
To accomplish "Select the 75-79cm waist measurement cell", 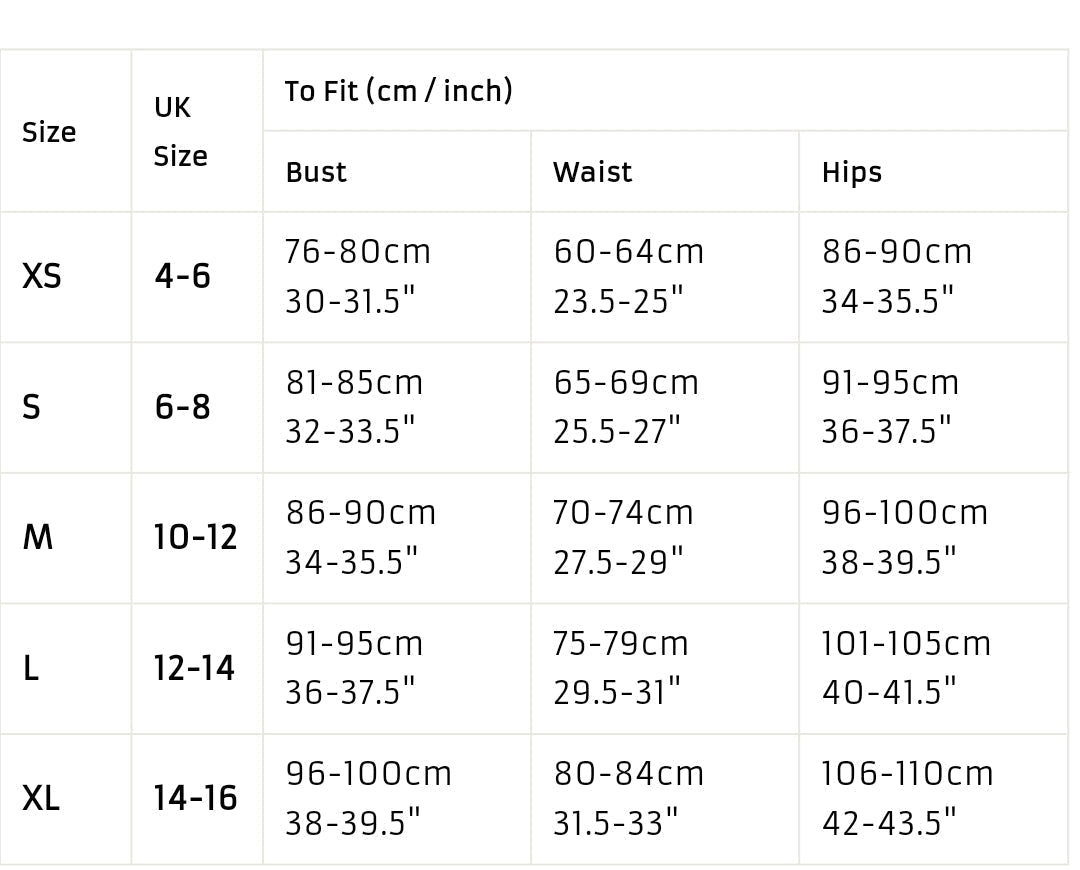I will [x=620, y=668].
